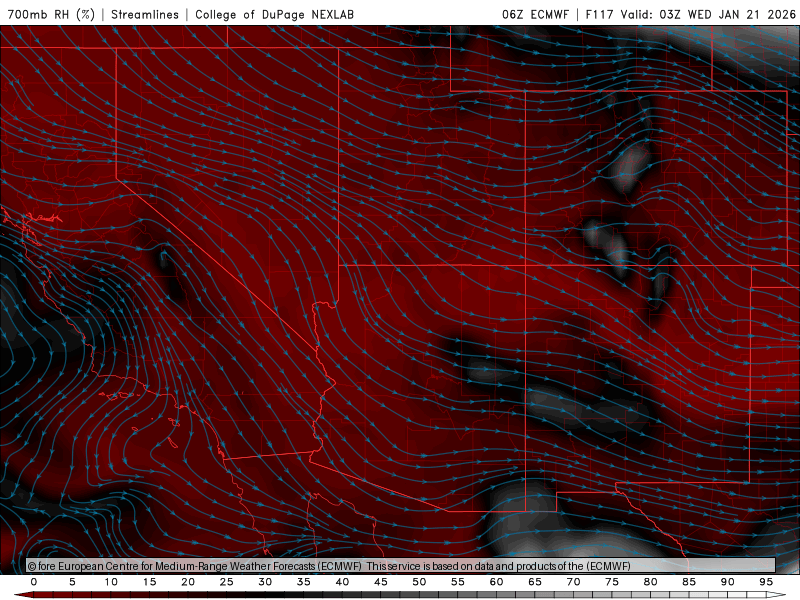Click the "80" color scale label
This screenshot has width=800, height=600.
pyautogui.click(x=650, y=582)
